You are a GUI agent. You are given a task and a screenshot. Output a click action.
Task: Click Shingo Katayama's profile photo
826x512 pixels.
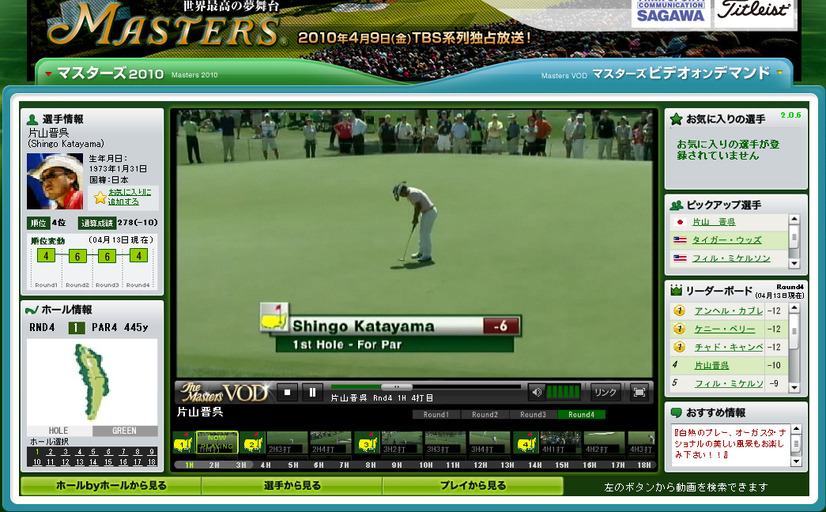pos(55,182)
